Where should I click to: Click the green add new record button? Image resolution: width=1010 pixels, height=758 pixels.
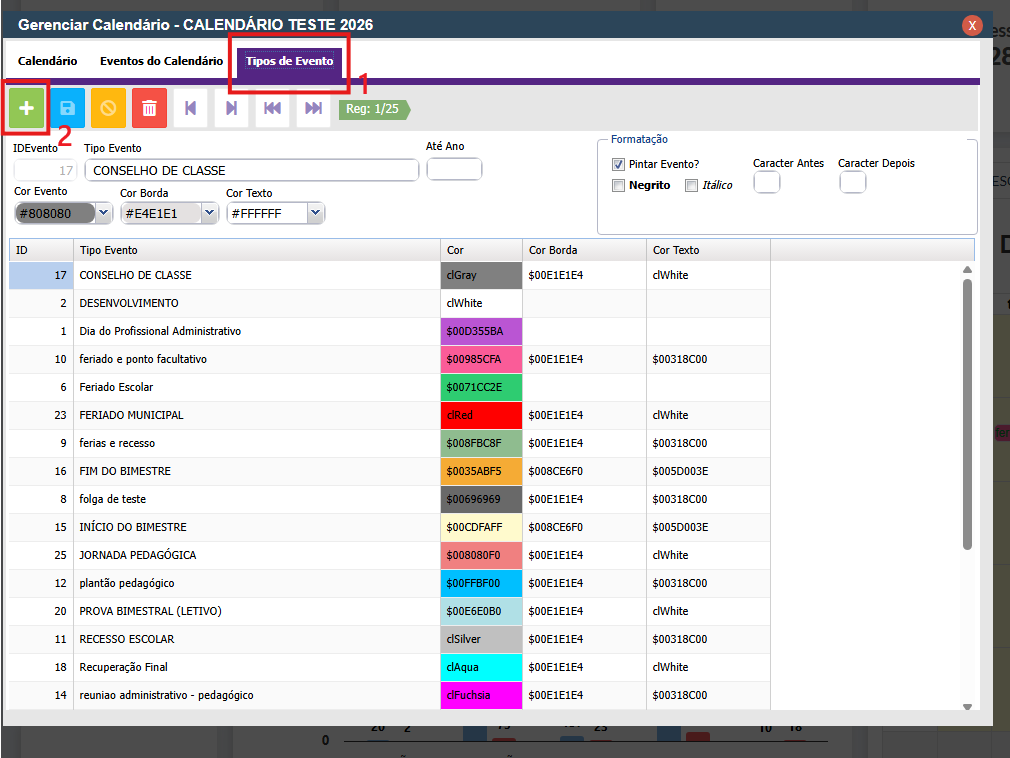pos(27,108)
